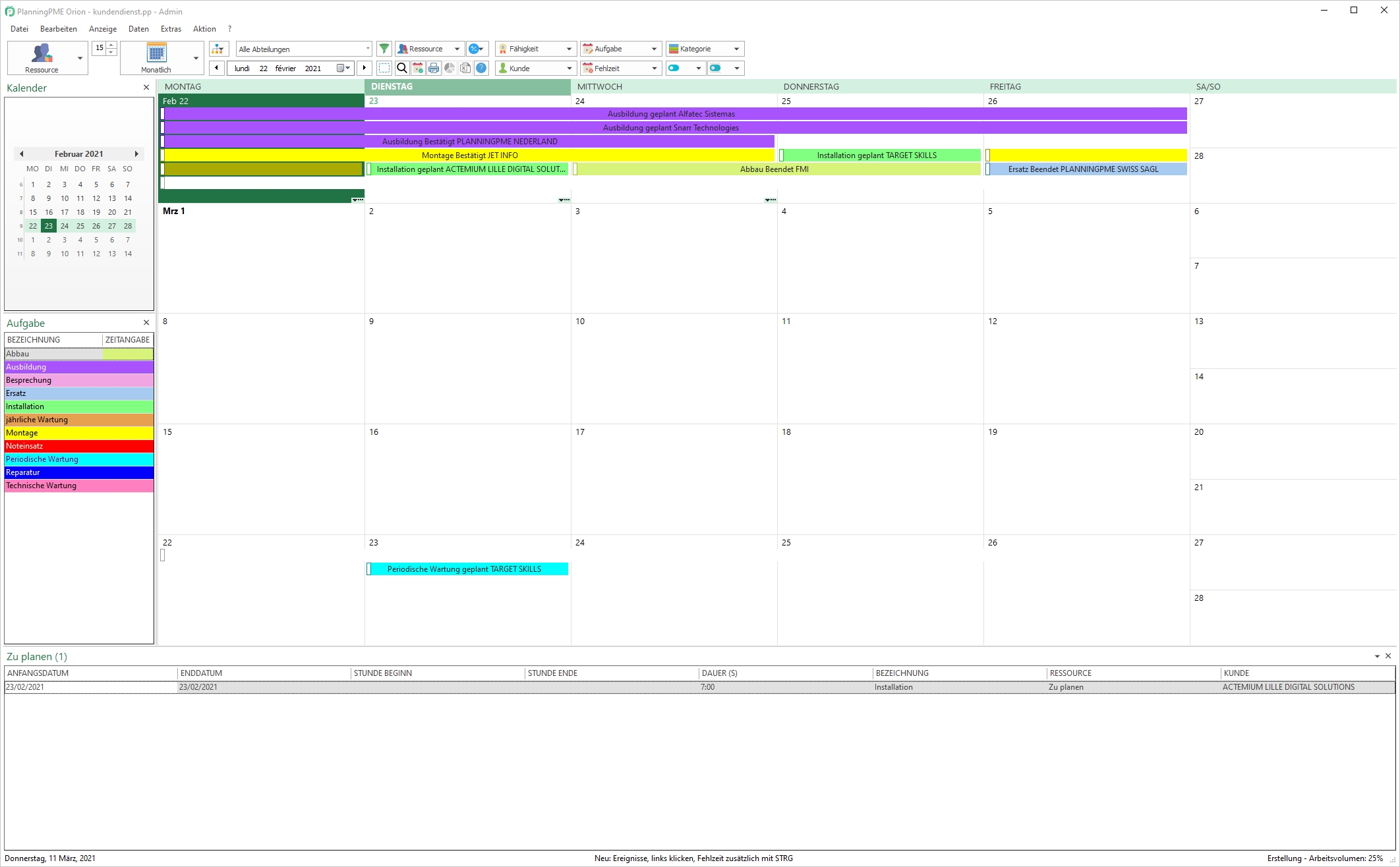Open the Zu planen panel options arrow
This screenshot has height=867, width=1400.
coord(1377,656)
